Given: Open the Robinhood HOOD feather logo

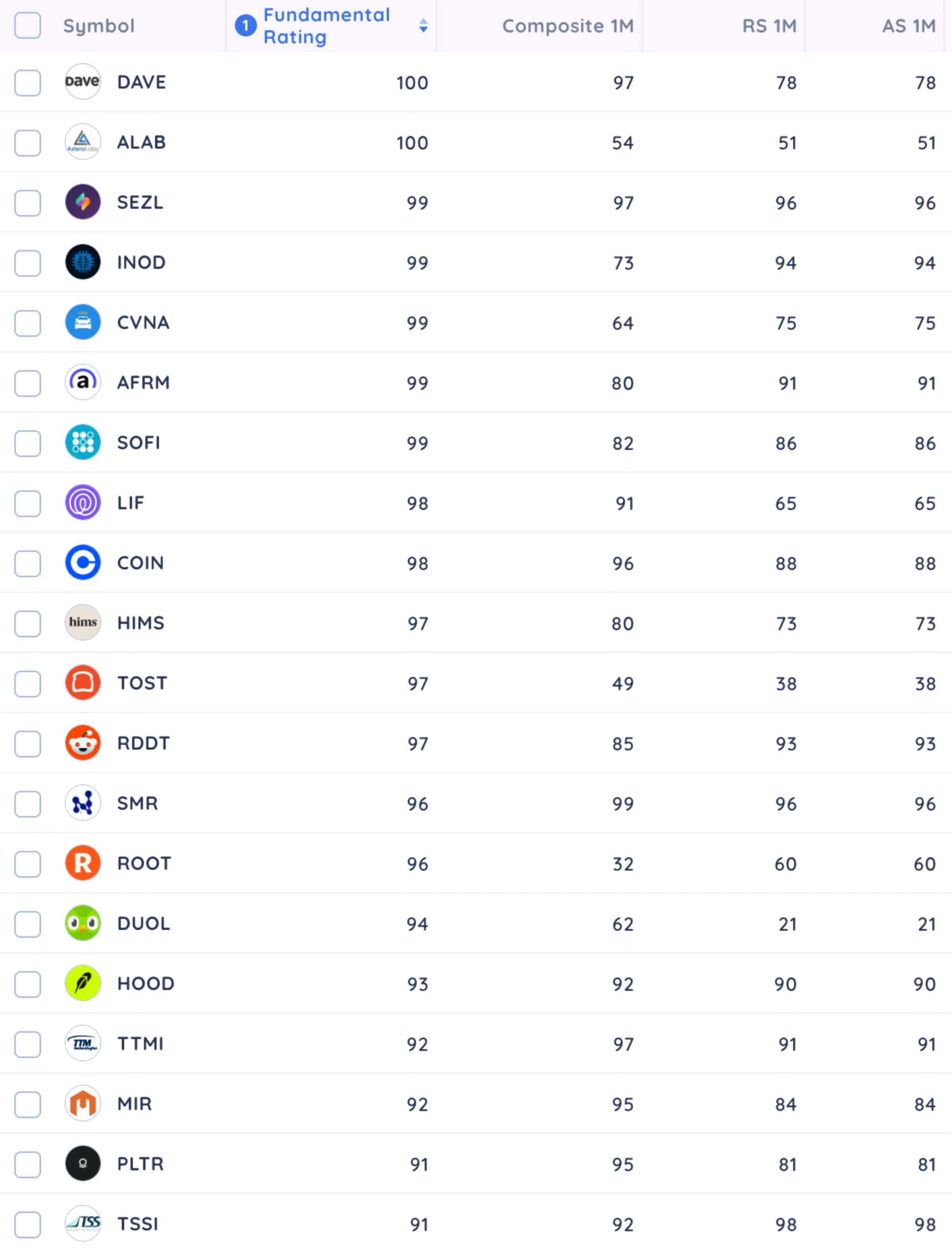Looking at the screenshot, I should pyautogui.click(x=83, y=983).
